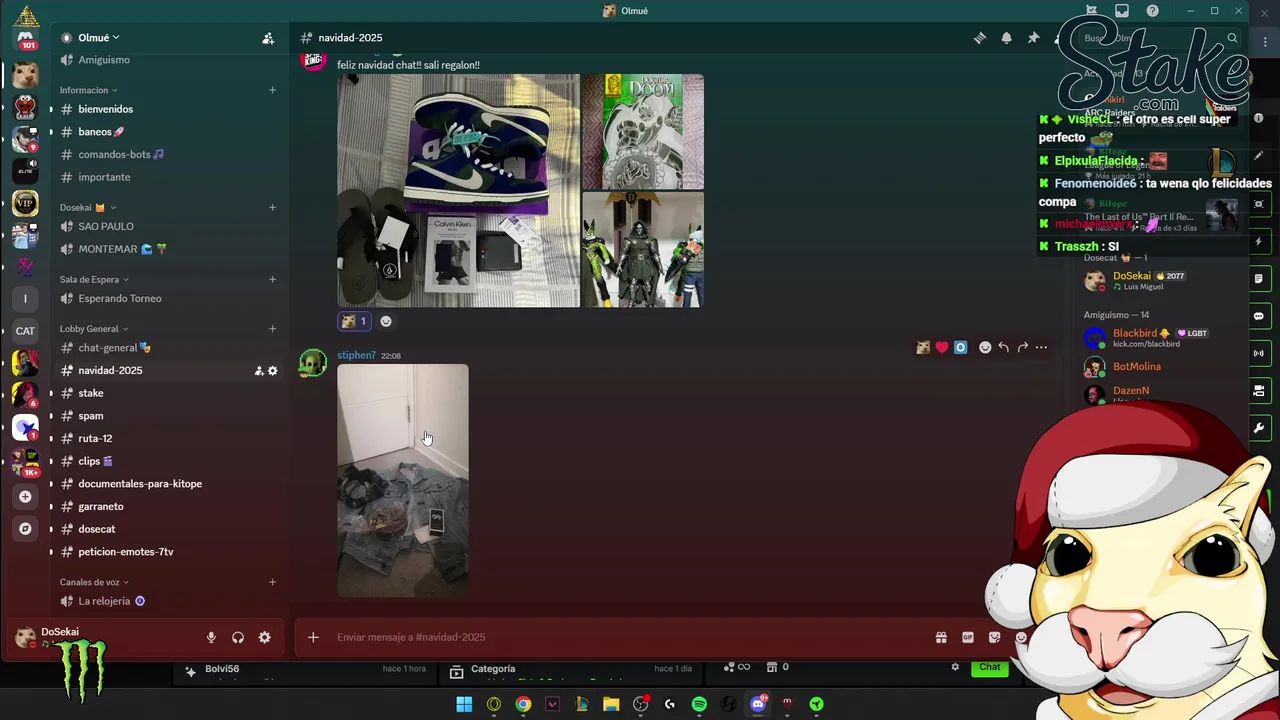Create invite for navidad-2025 channel
Image resolution: width=1280 pixels, height=720 pixels.
tap(259, 371)
